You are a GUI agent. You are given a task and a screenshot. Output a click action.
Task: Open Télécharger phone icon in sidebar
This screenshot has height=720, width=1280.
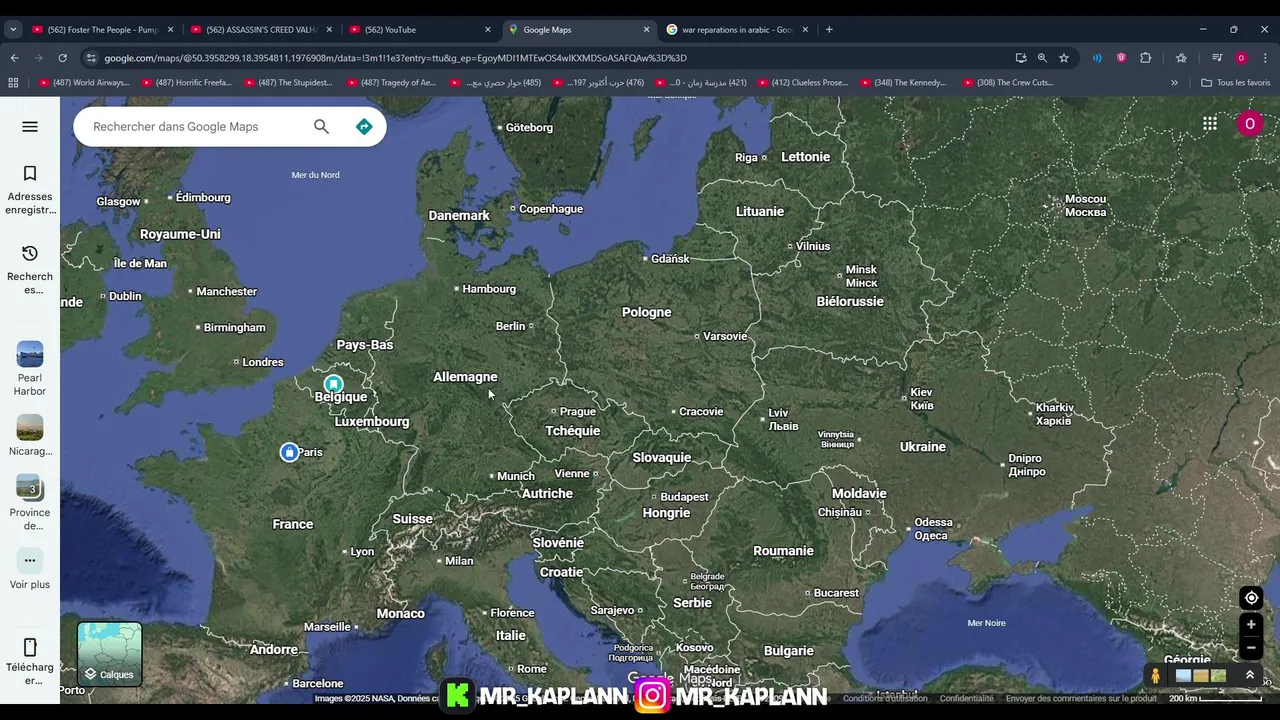[x=30, y=647]
